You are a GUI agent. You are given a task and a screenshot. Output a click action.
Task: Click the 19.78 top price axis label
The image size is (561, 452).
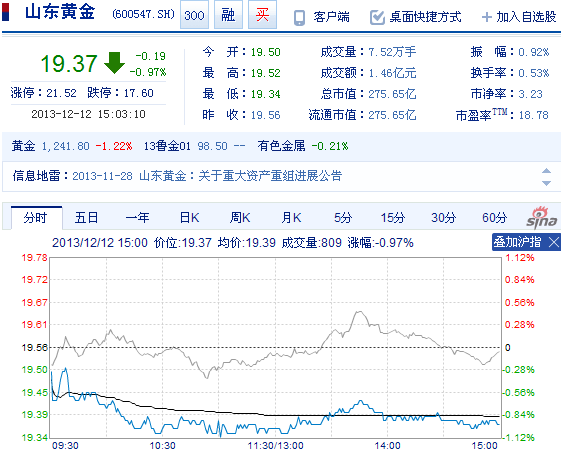click(34, 257)
